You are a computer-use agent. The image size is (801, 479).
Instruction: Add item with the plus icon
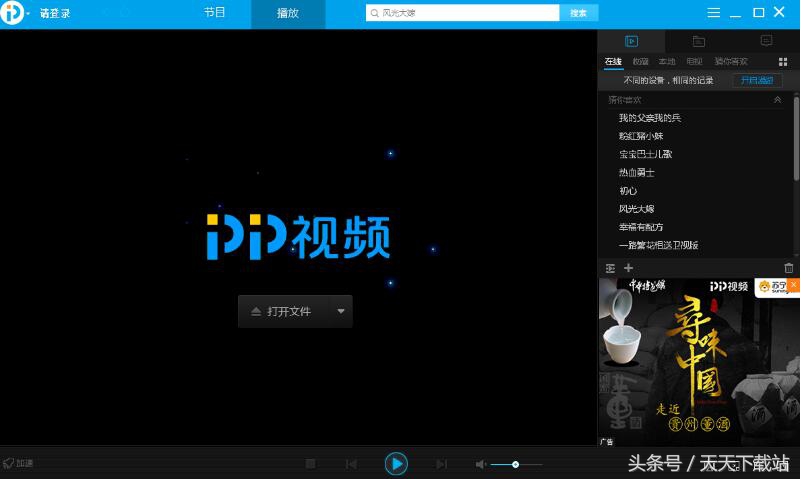(628, 268)
